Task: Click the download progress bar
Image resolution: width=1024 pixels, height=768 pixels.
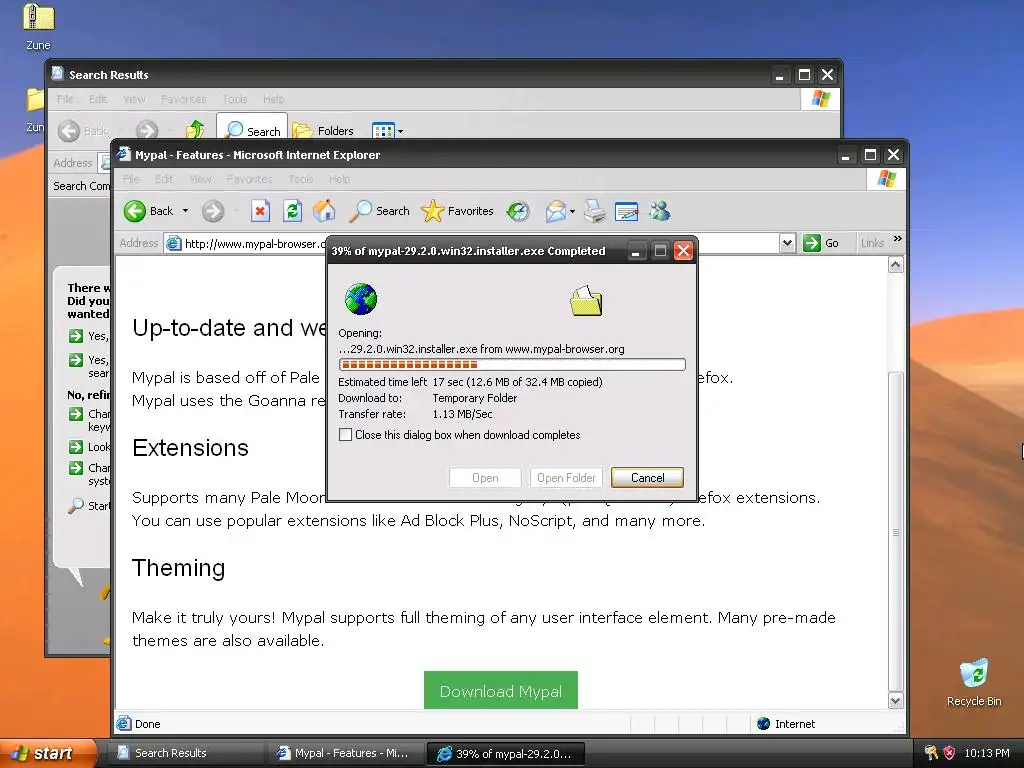Action: [512, 364]
